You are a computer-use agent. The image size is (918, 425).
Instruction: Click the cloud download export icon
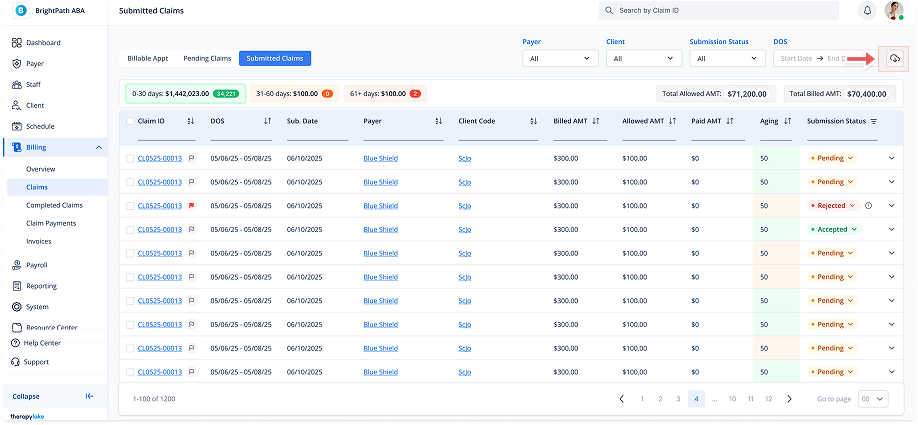point(894,59)
